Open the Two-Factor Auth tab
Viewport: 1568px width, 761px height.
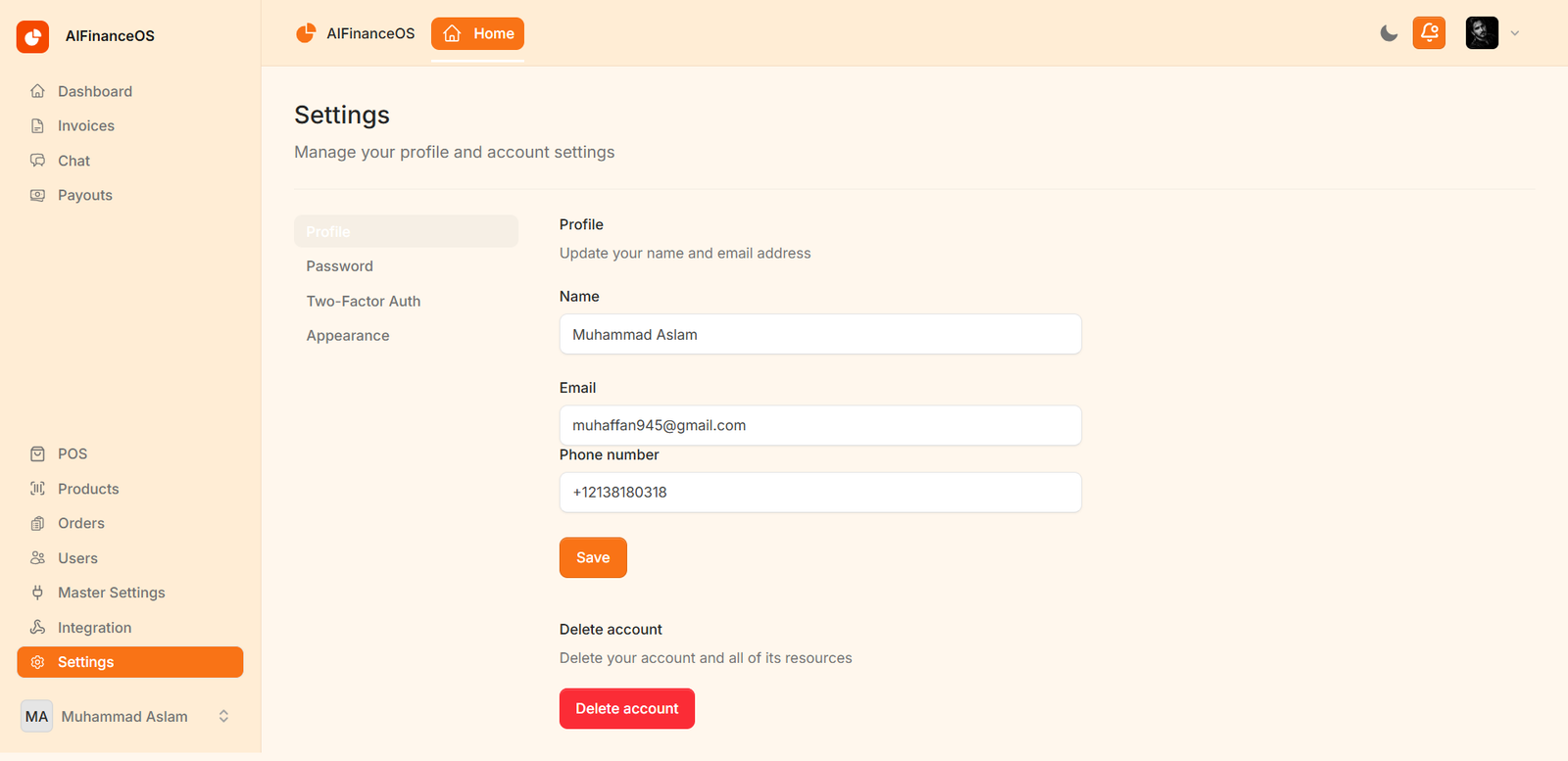pos(406,301)
